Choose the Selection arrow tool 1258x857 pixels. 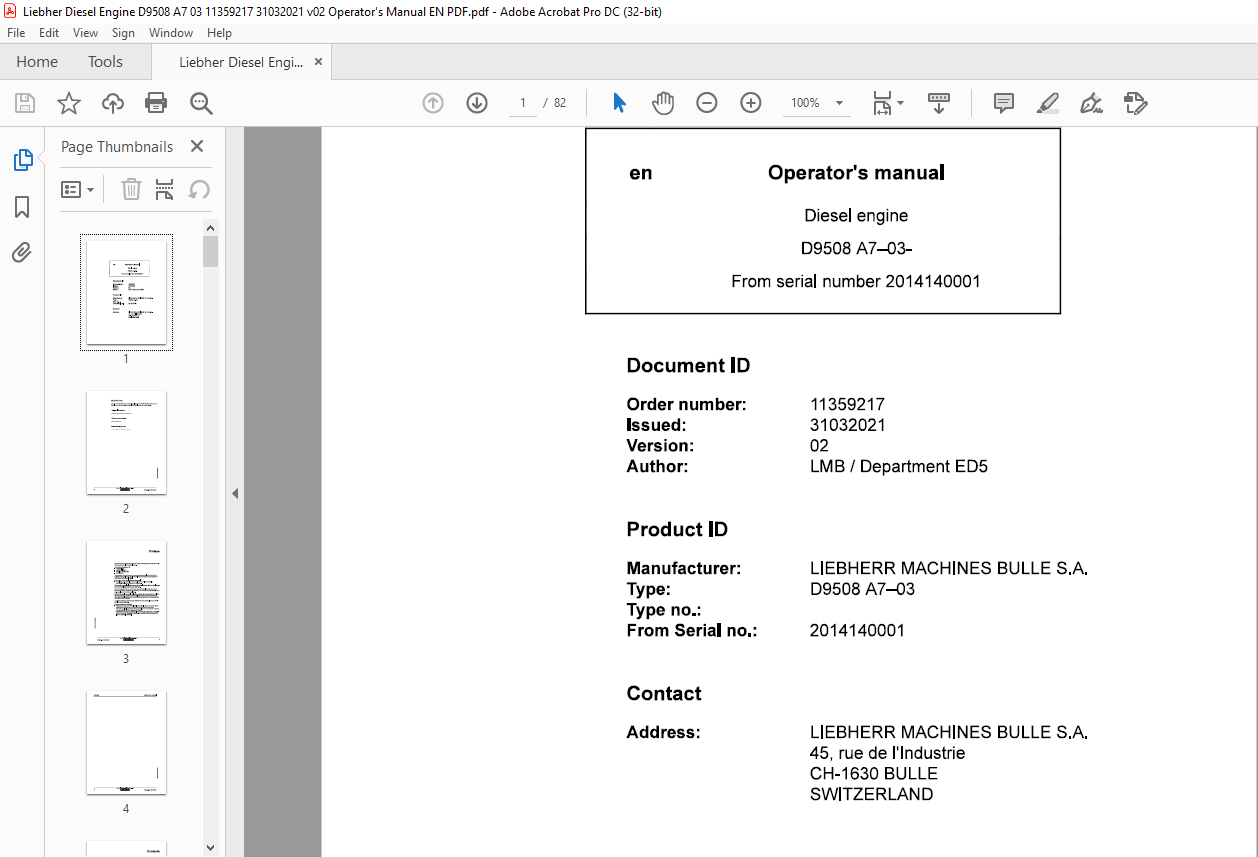(x=619, y=103)
